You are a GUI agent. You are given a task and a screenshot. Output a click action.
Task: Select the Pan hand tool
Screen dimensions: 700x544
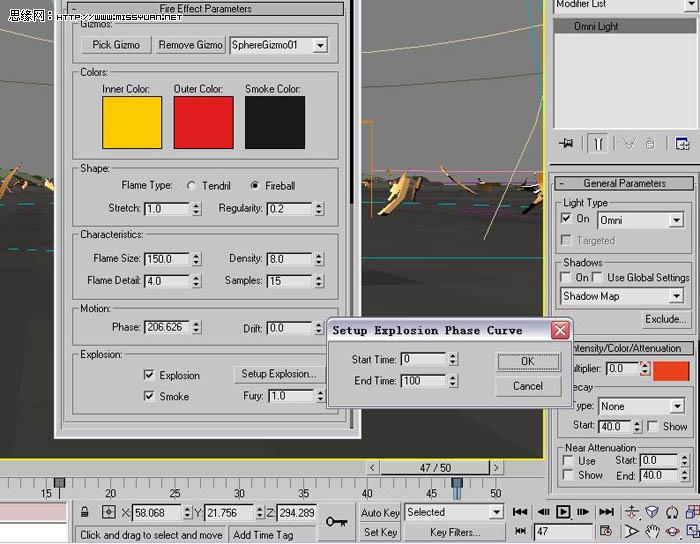(652, 531)
